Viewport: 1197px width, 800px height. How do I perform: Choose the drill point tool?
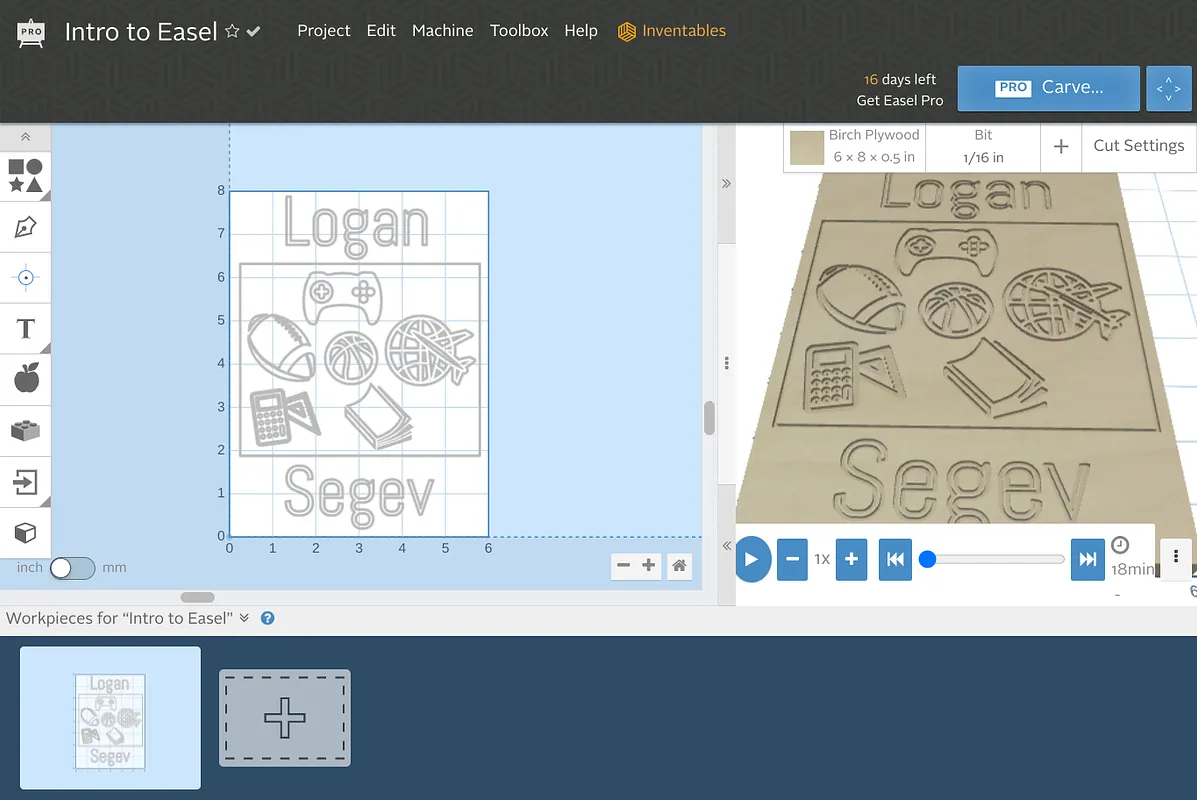tap(25, 278)
